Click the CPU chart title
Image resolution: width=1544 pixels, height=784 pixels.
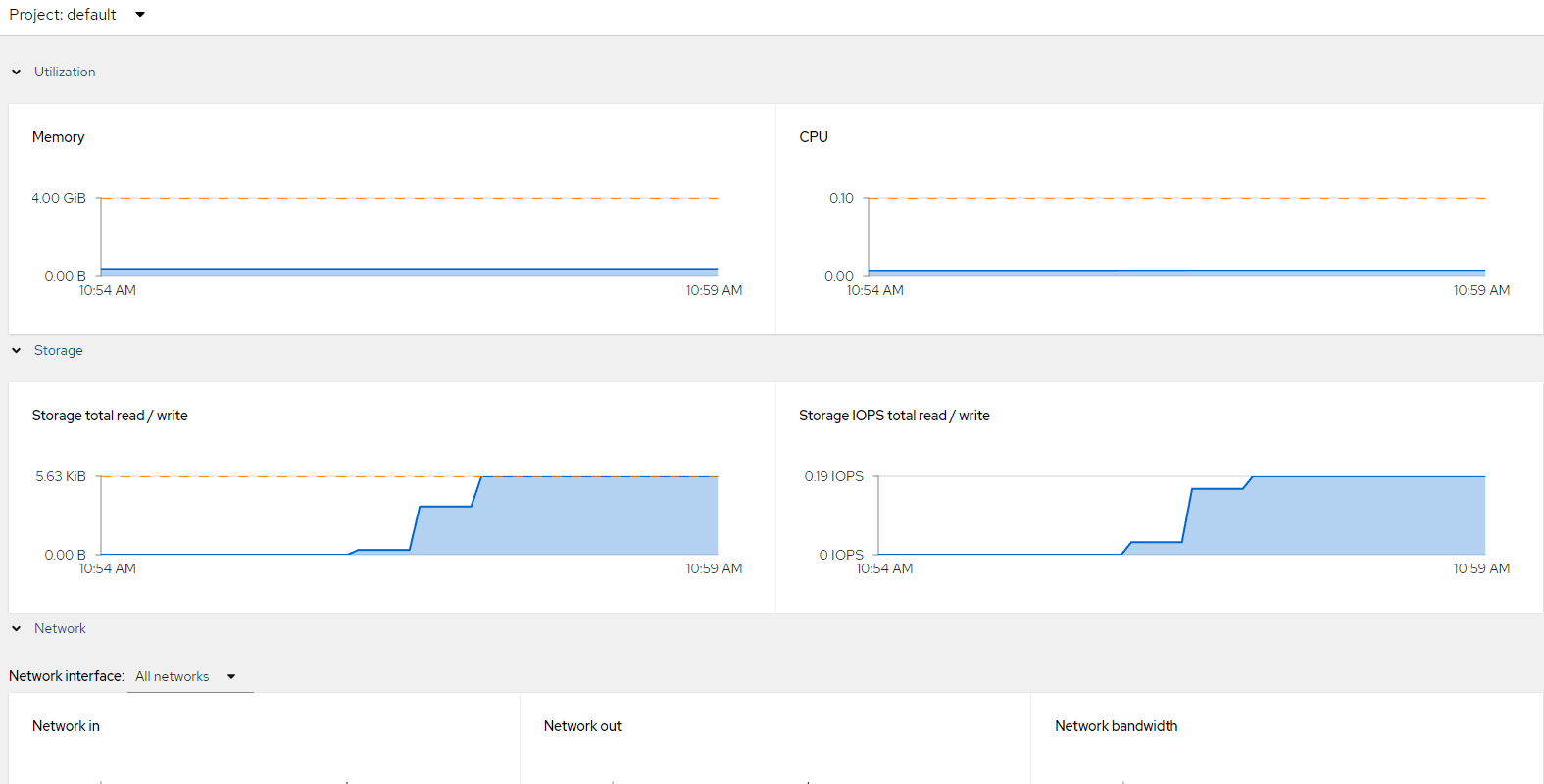pyautogui.click(x=814, y=137)
